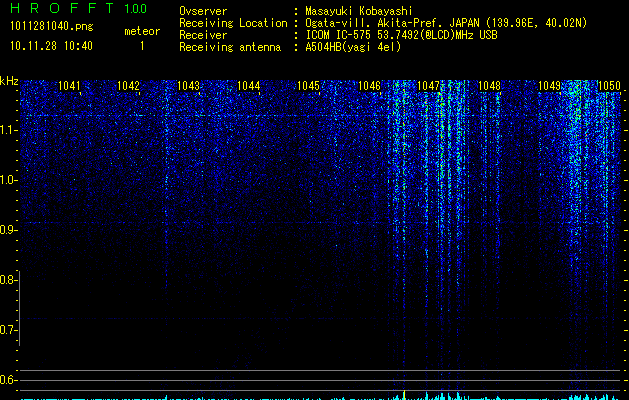Click the 1.0 frequency axis label
The height and width of the screenshot is (400, 629).
7,180
